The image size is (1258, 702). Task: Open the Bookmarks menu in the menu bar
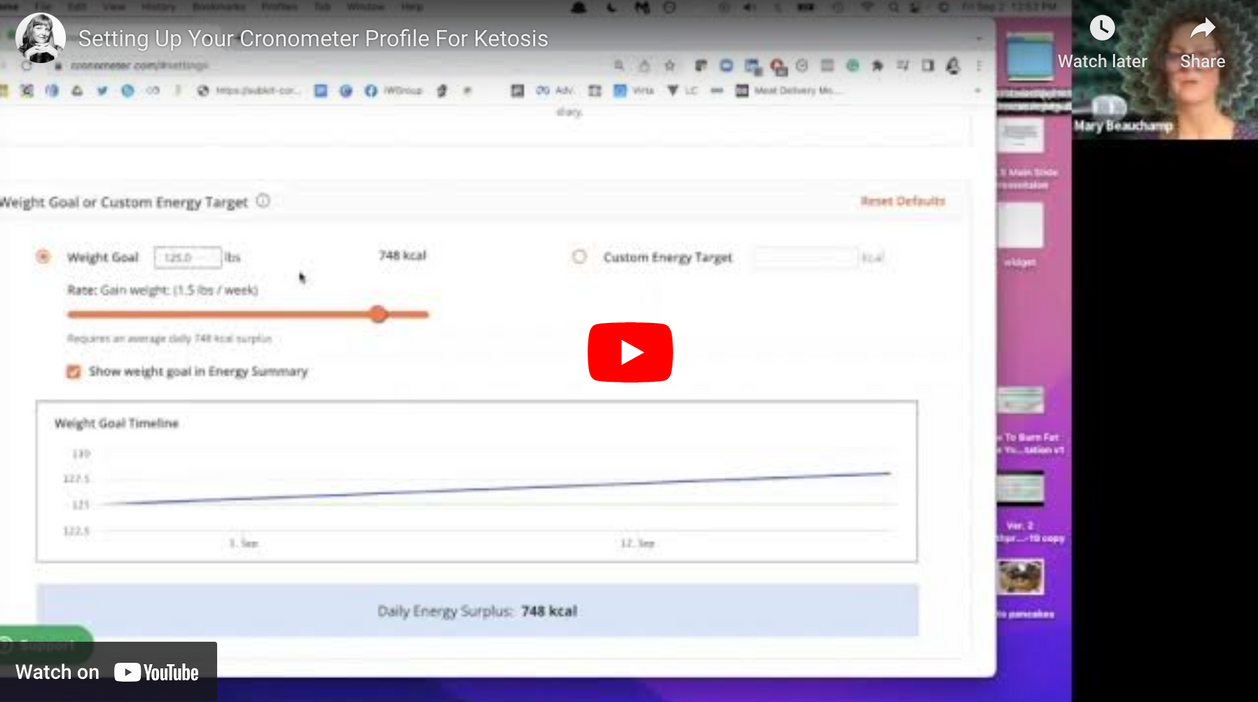click(218, 6)
